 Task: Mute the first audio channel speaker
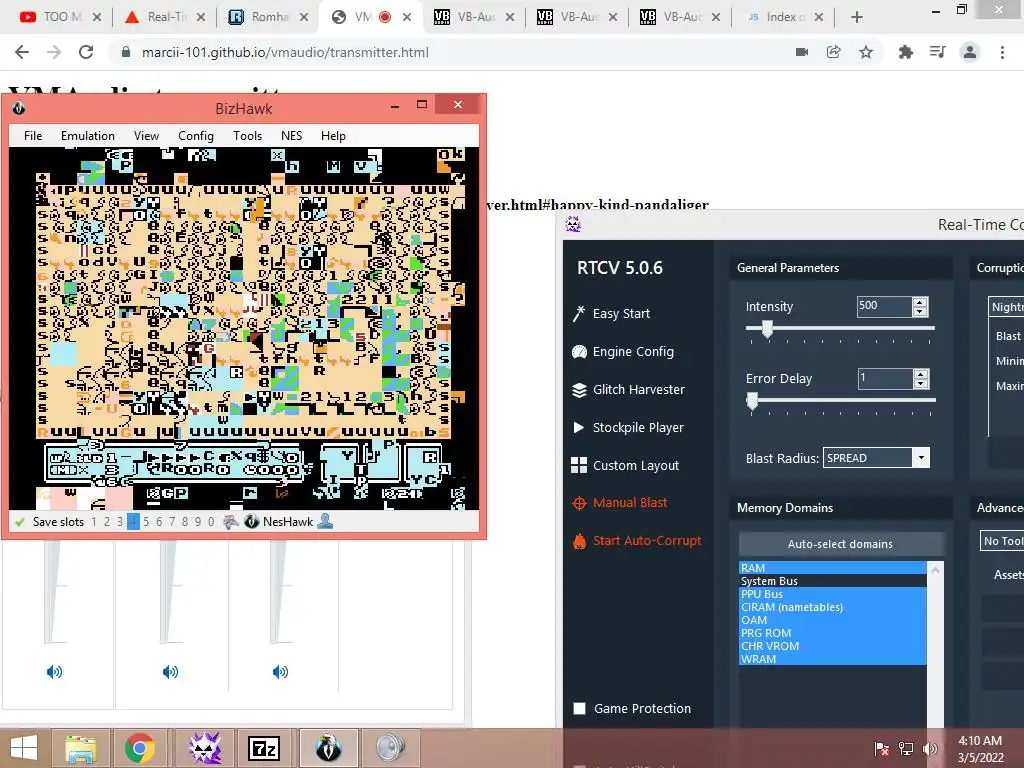point(54,671)
